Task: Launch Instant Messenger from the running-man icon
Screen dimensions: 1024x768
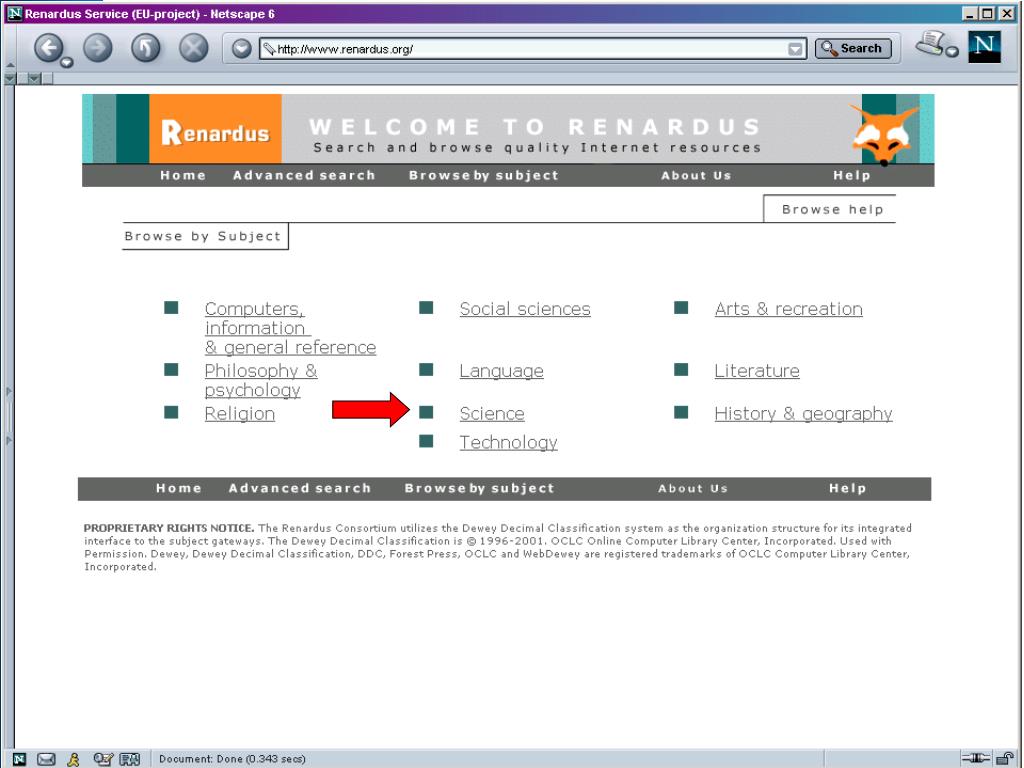Action: tap(74, 759)
